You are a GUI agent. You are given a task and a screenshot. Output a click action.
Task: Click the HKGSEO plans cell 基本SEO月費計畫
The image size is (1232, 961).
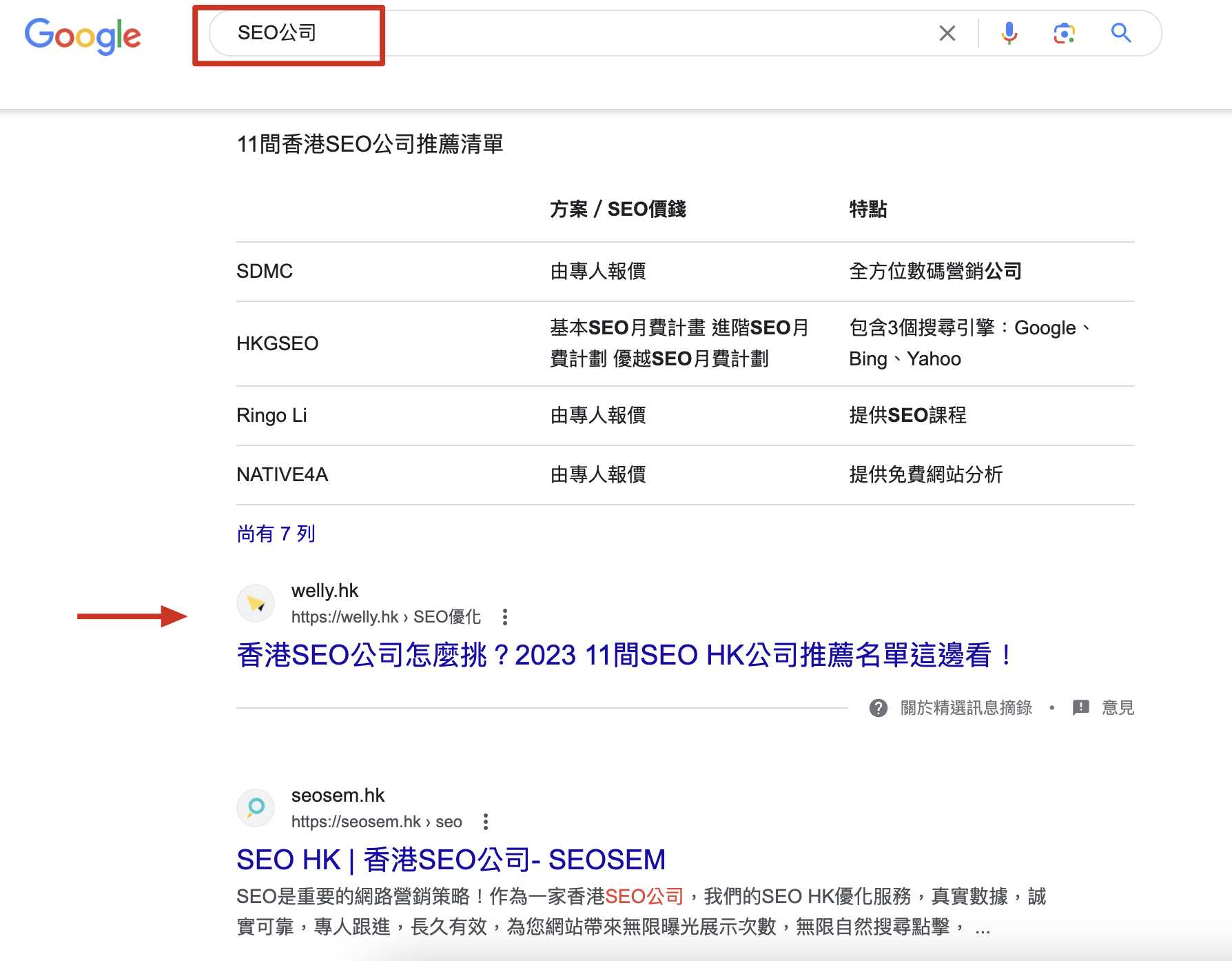point(679,343)
